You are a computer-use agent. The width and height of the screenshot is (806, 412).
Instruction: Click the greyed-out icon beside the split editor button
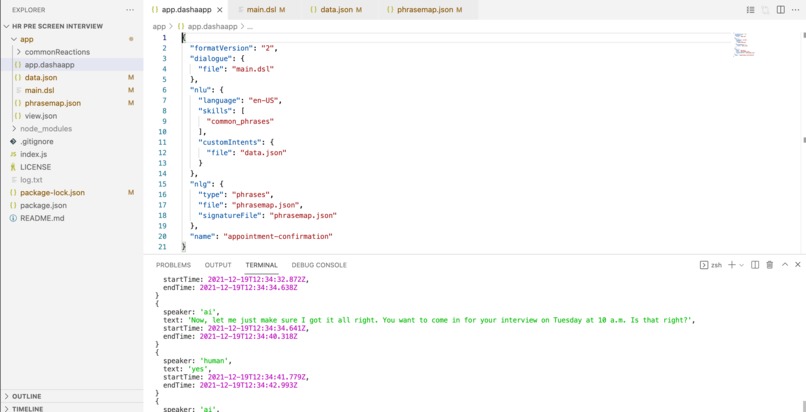(x=765, y=10)
